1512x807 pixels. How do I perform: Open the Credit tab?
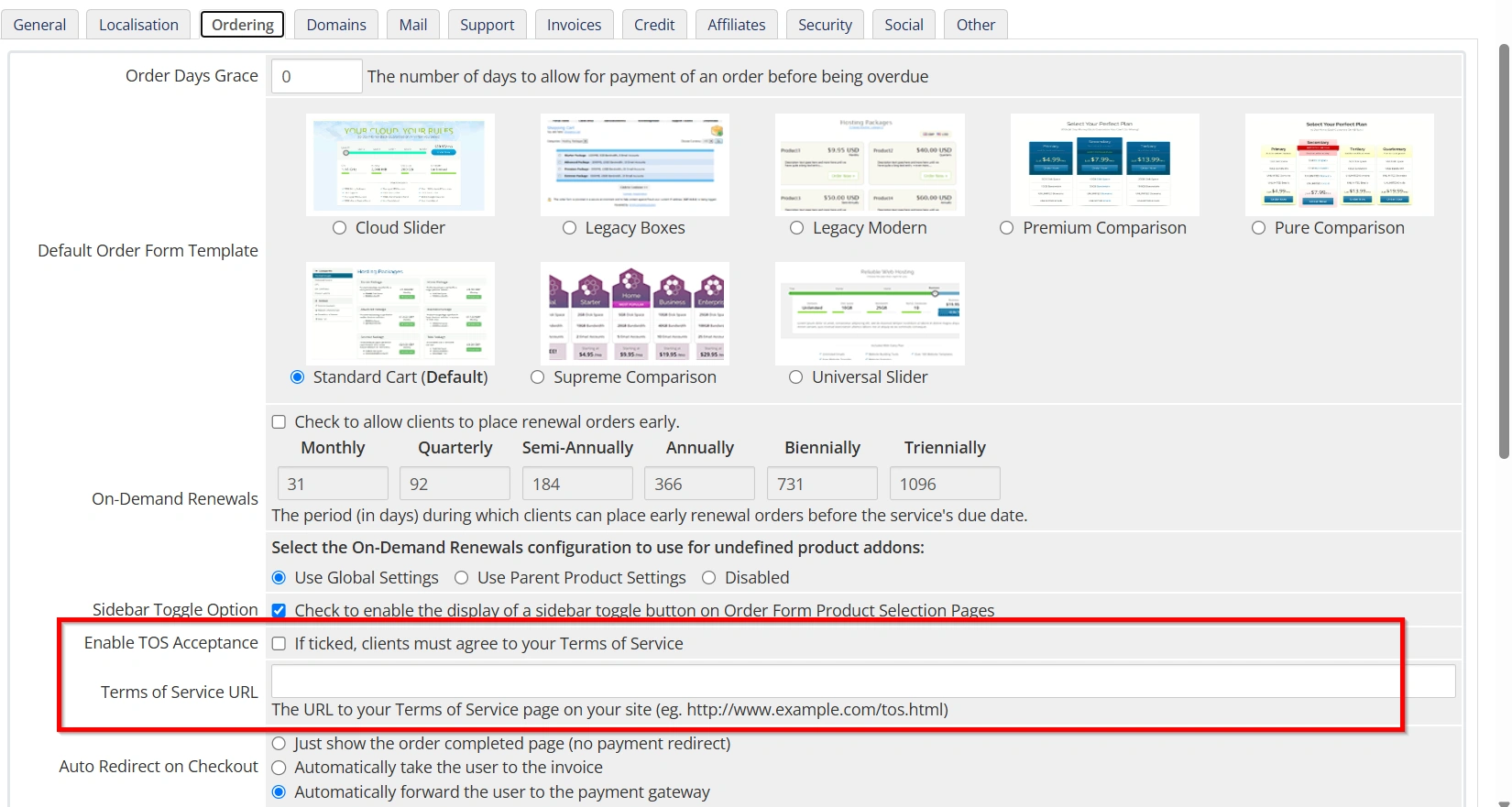tap(654, 25)
